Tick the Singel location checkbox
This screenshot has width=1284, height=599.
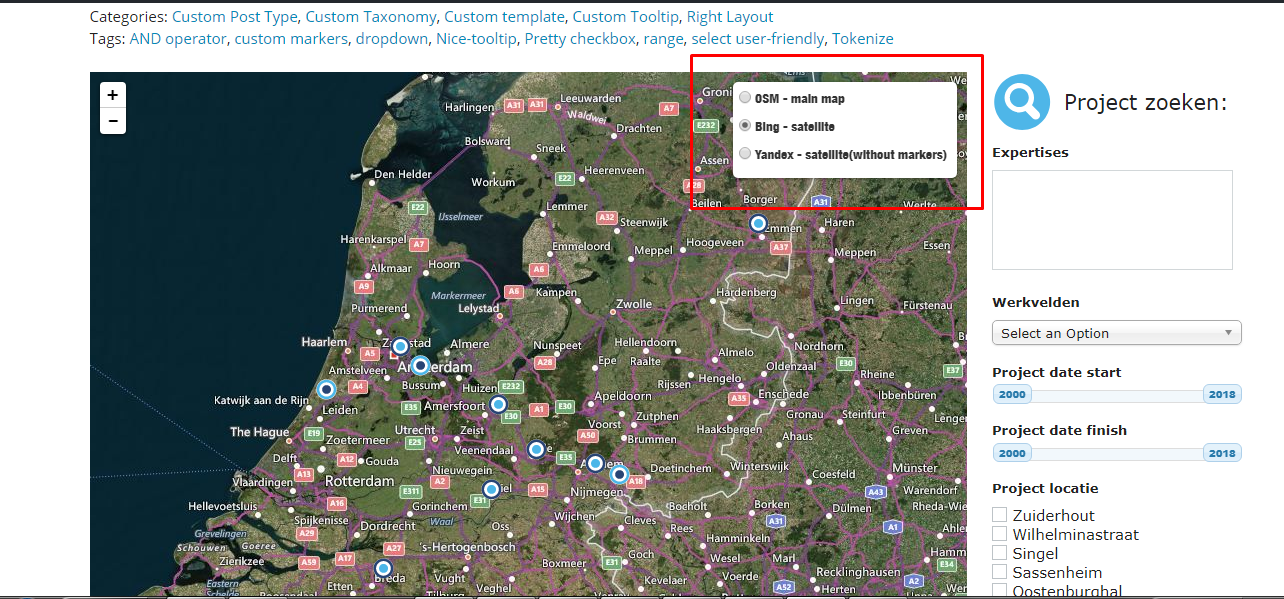[999, 552]
